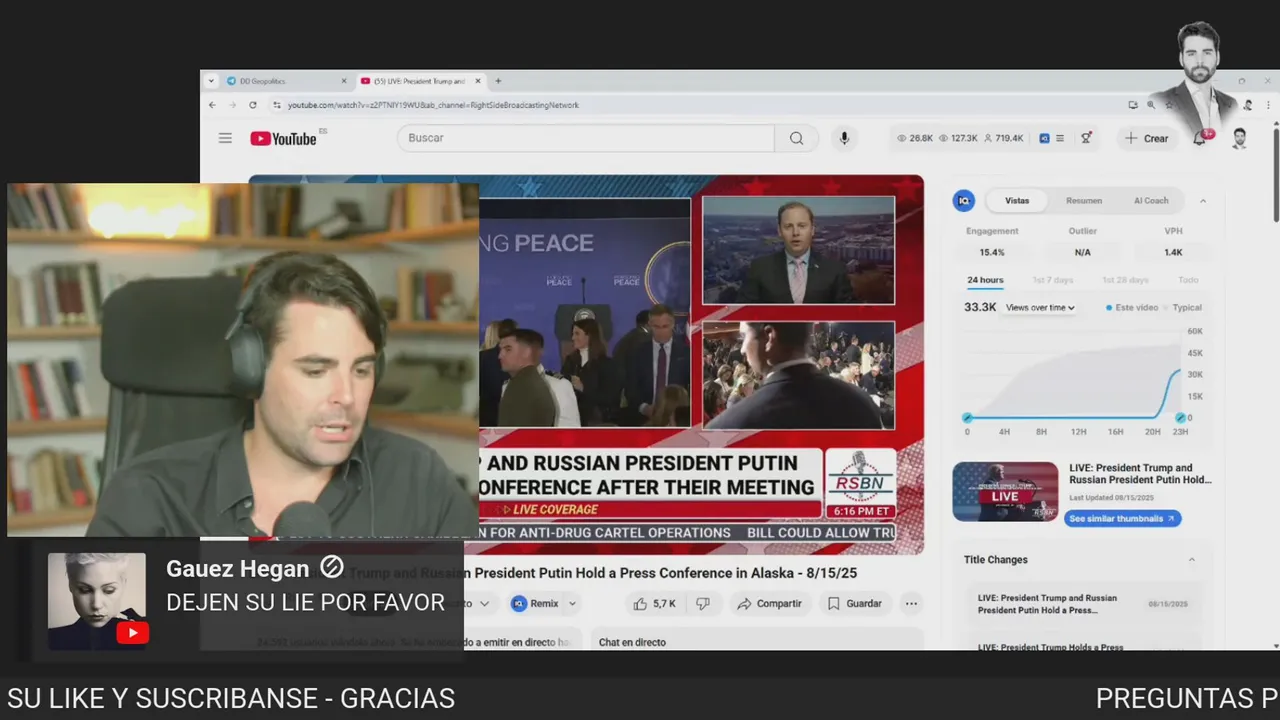1280x720 pixels.
Task: Go to YouTube home via logo
Action: [x=284, y=138]
